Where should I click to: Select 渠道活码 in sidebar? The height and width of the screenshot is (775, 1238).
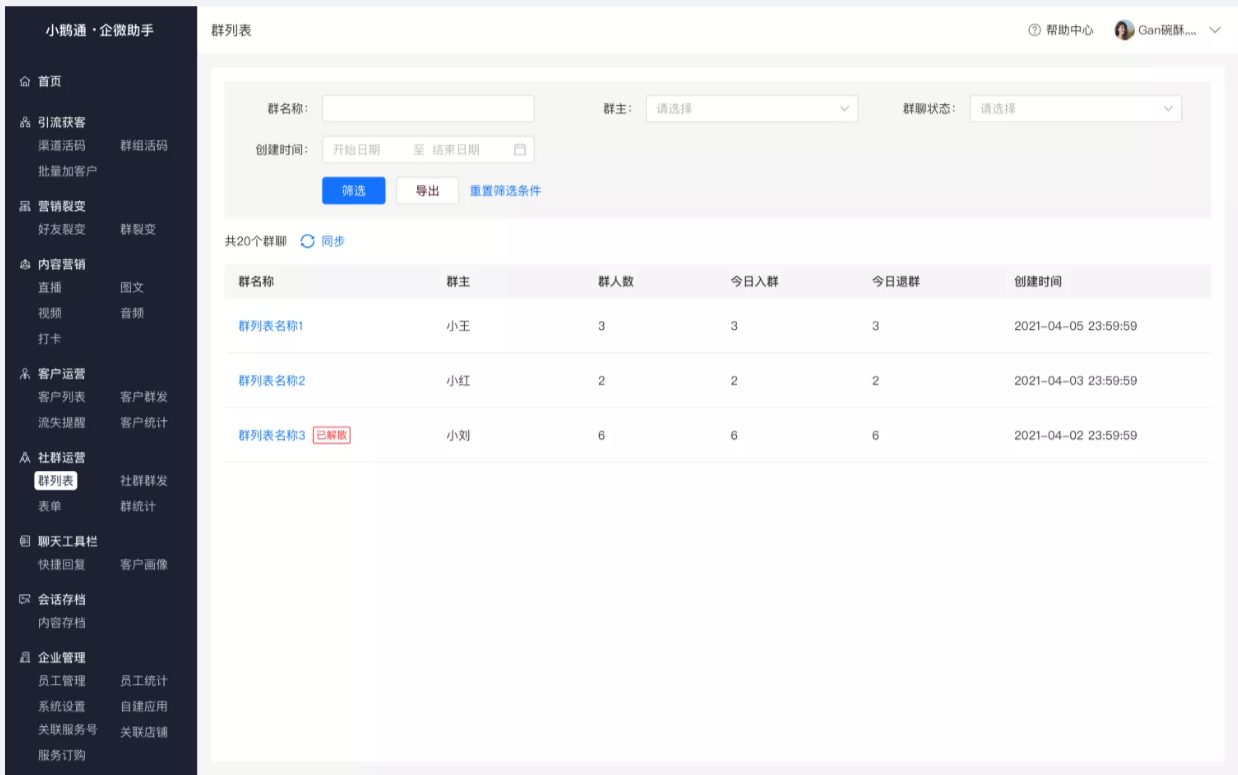(x=61, y=146)
